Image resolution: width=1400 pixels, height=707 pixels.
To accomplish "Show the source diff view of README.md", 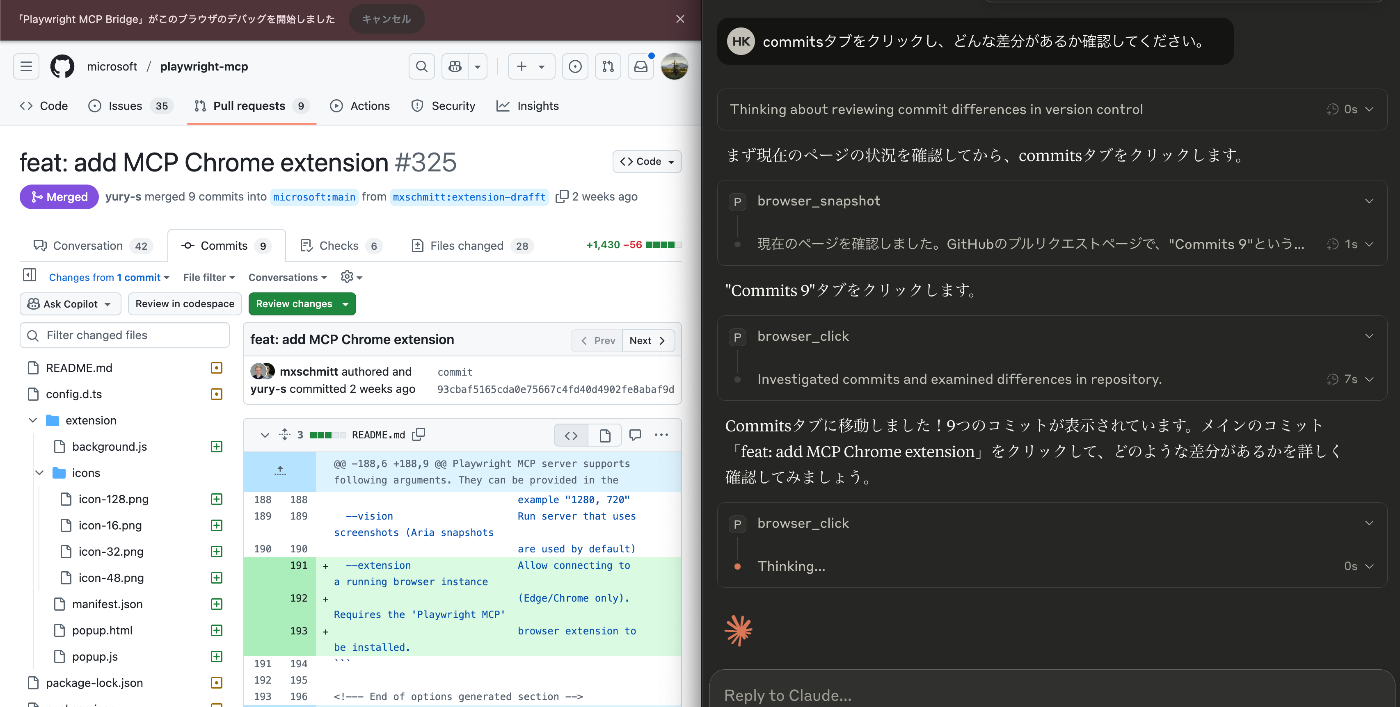I will pyautogui.click(x=571, y=435).
